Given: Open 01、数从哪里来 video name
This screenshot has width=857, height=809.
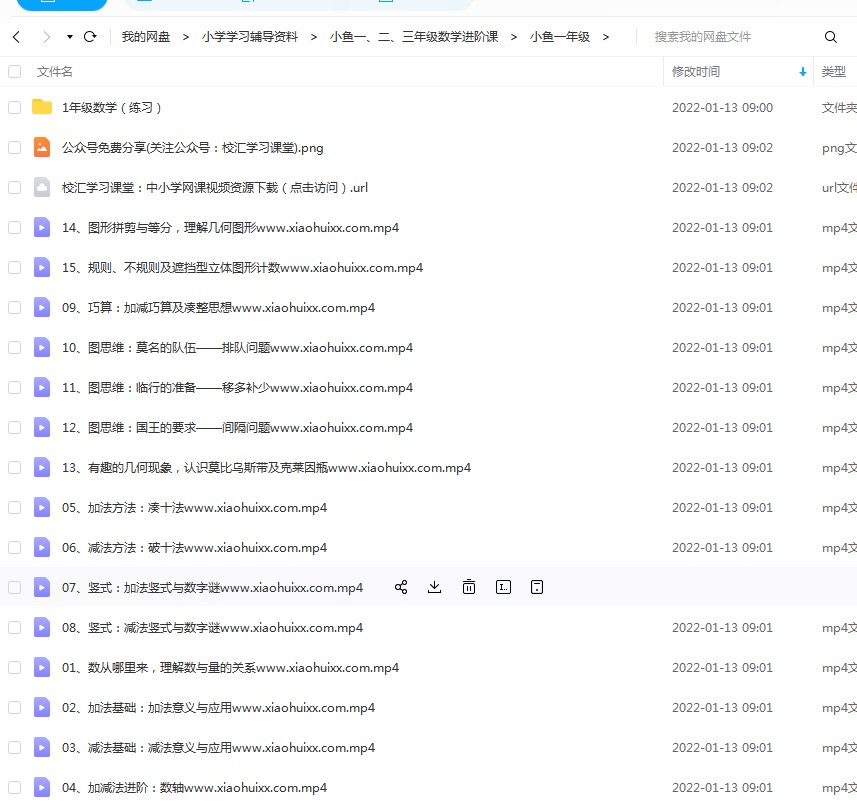Looking at the screenshot, I should [230, 667].
